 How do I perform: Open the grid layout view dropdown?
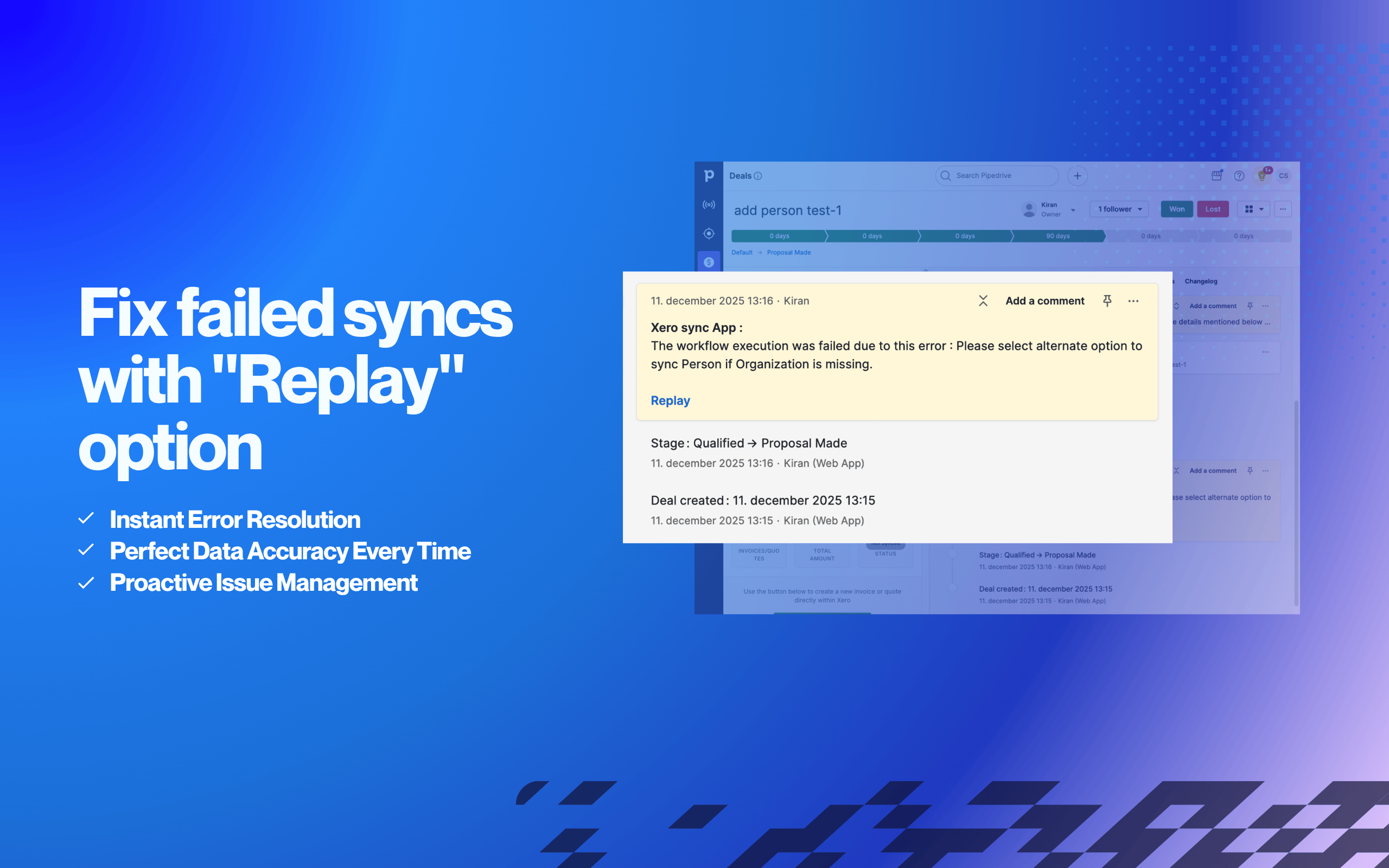(1254, 209)
